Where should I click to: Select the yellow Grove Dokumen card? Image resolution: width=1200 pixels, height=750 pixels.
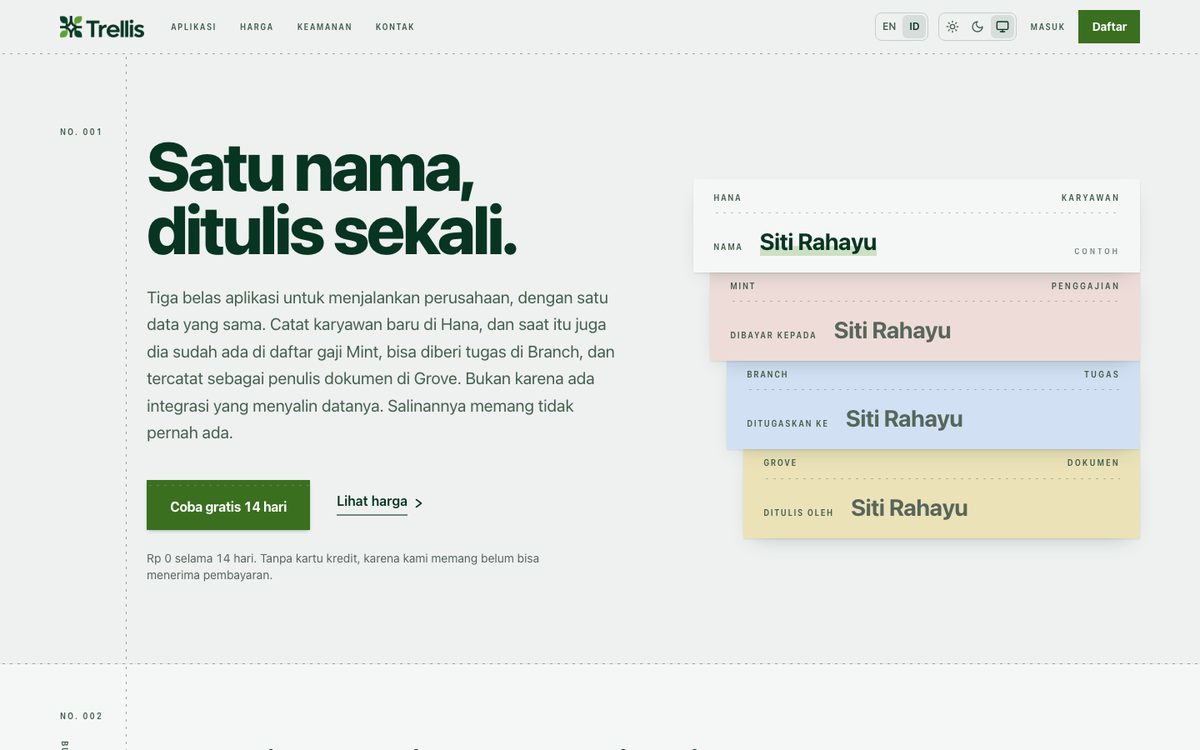941,494
